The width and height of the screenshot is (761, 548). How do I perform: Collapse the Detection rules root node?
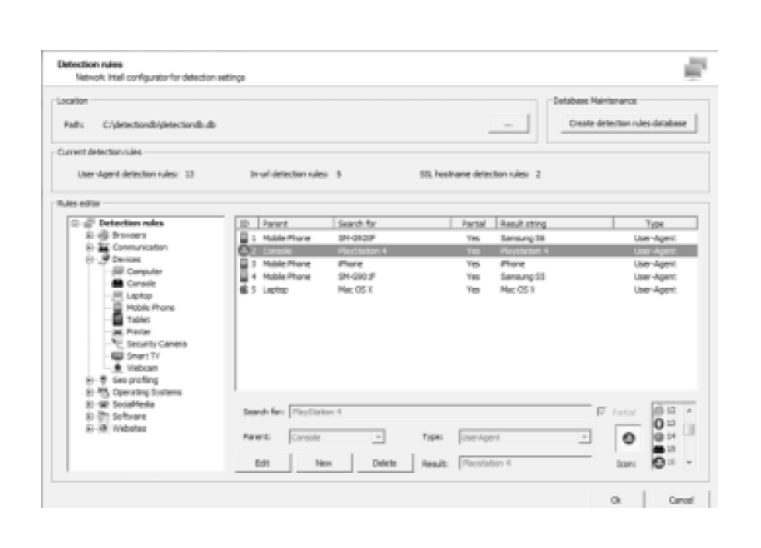coord(75,223)
